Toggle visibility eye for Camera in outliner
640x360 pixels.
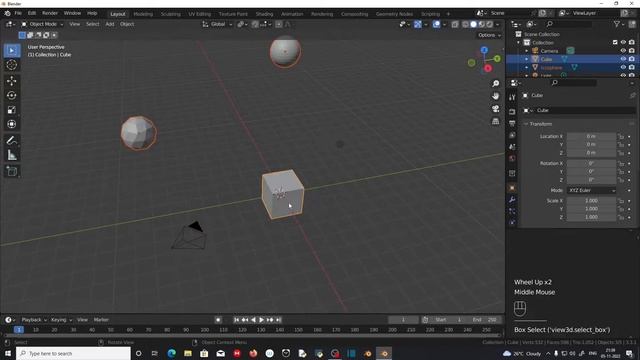point(623,51)
